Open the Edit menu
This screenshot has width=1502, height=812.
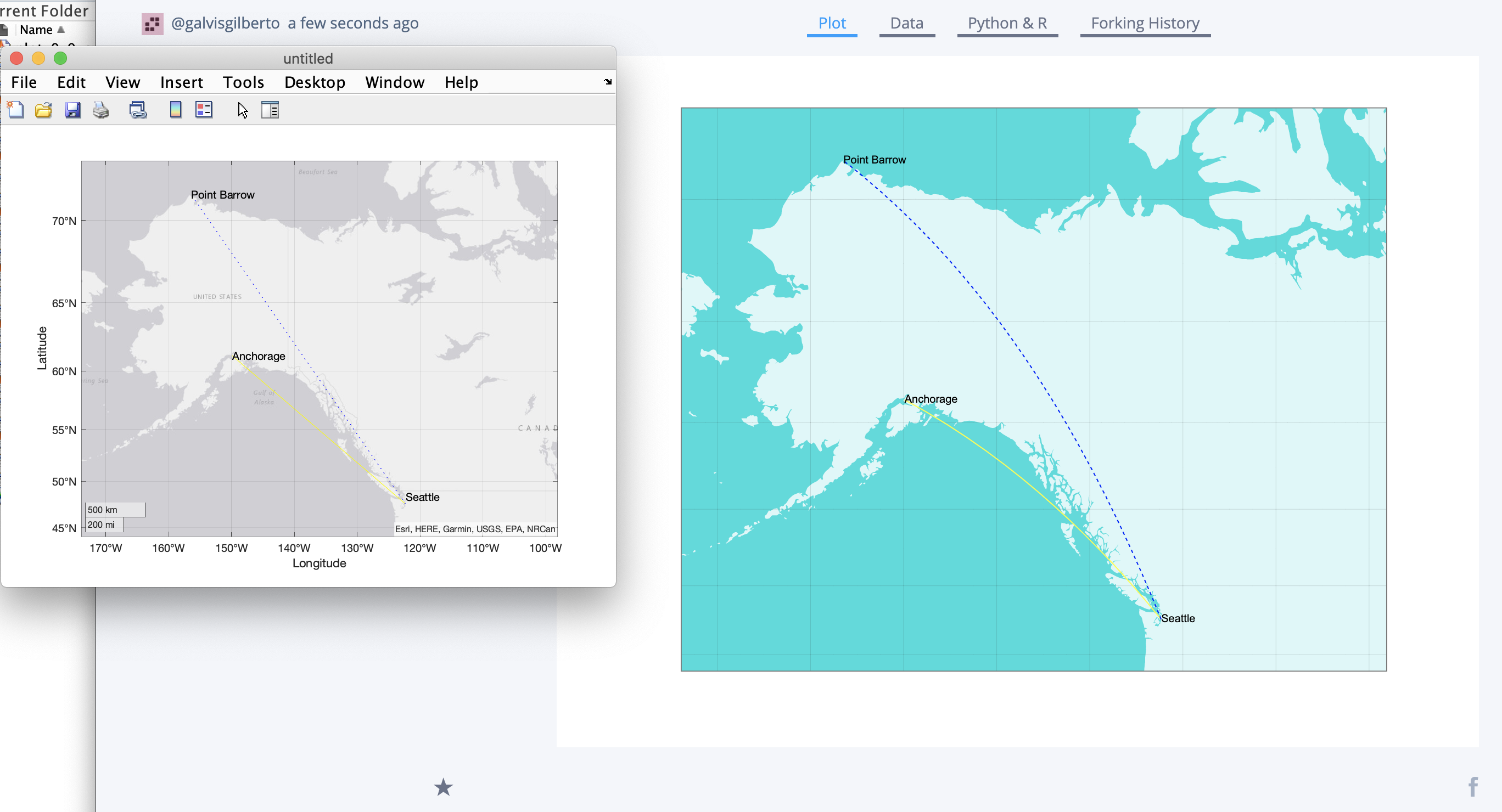71,82
